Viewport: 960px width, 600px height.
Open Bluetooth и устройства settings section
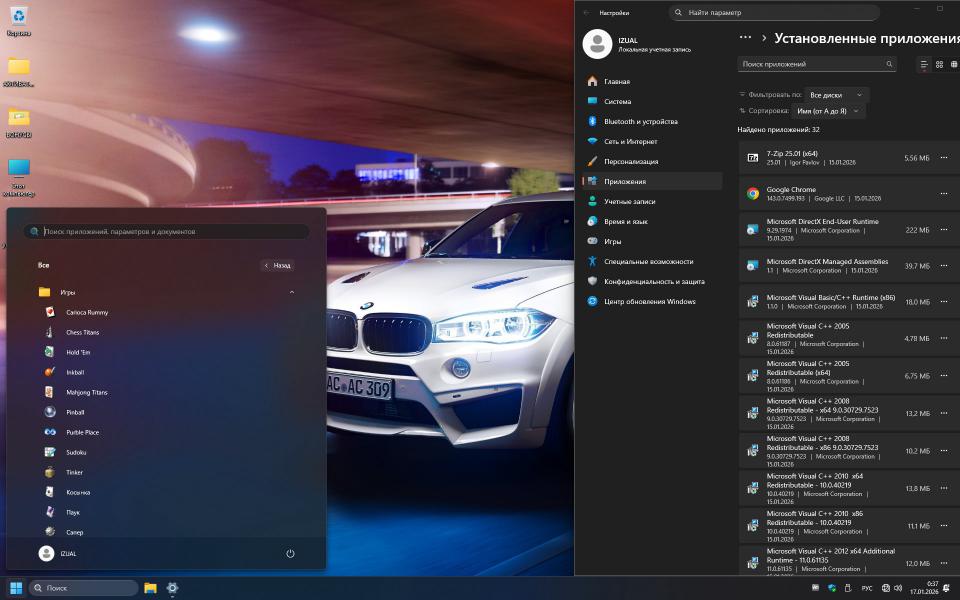click(x=640, y=121)
